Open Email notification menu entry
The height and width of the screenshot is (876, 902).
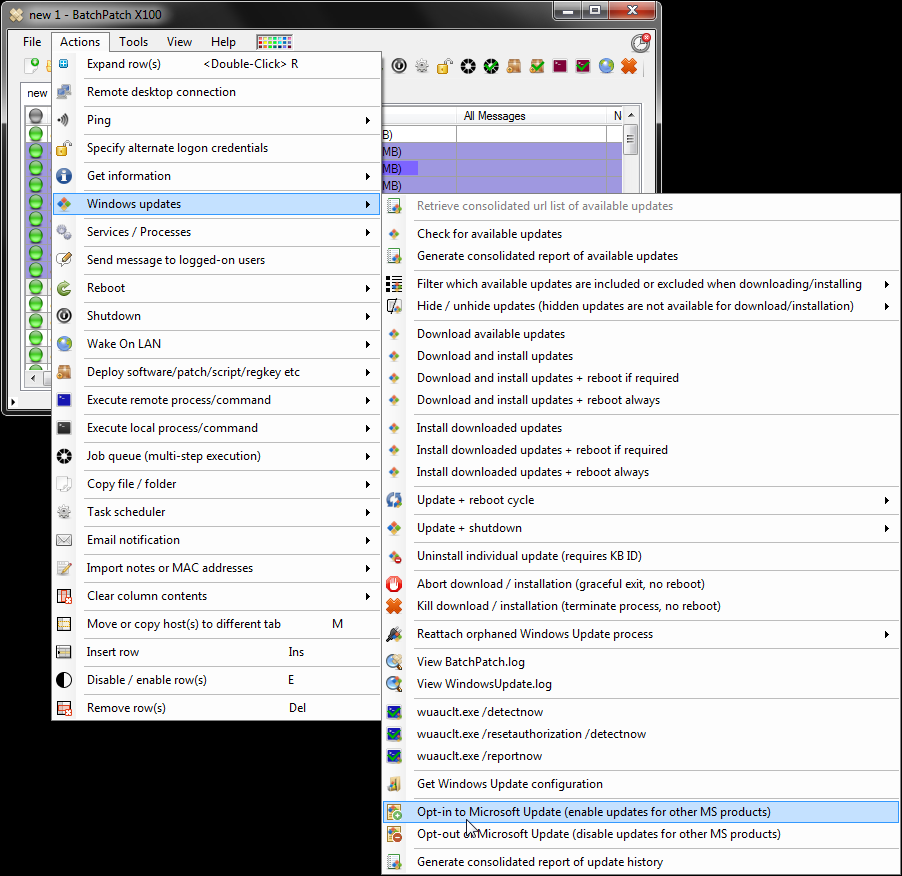216,540
